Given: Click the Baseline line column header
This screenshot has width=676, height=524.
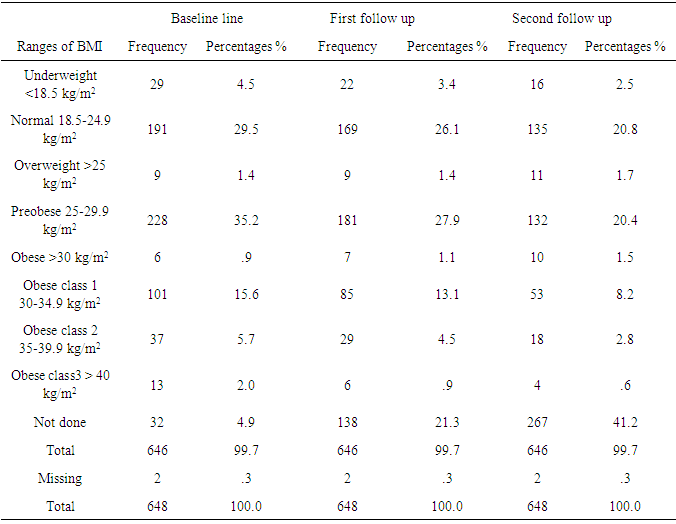Looking at the screenshot, I should coord(206,18).
